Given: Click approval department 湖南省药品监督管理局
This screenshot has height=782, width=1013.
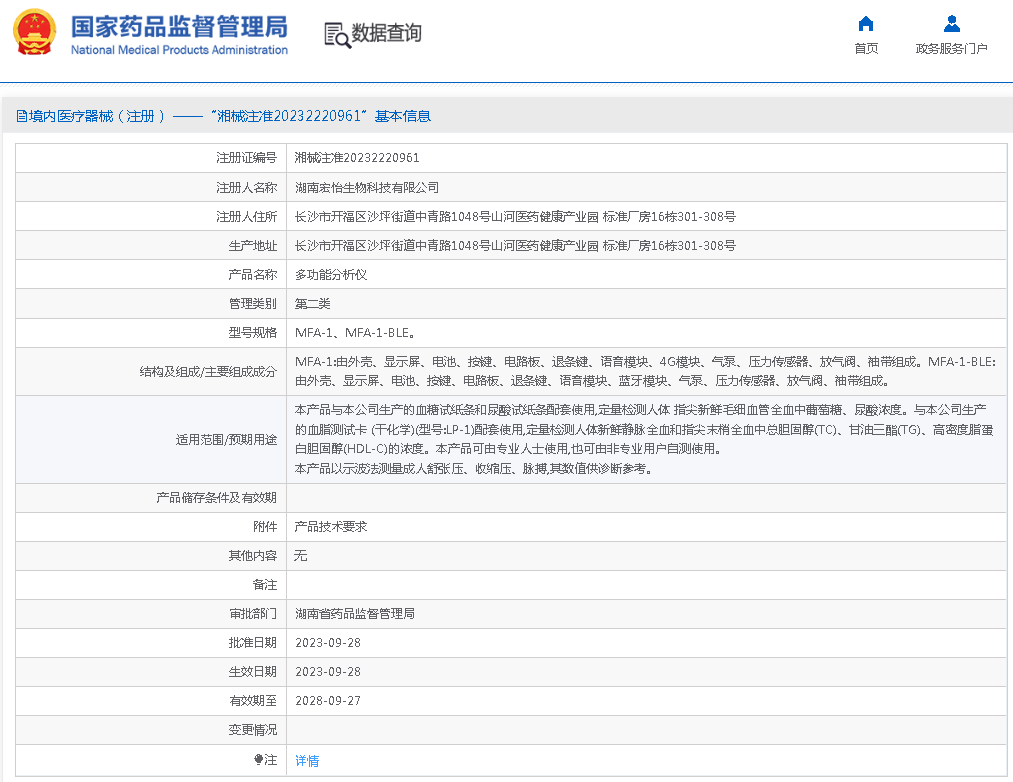Looking at the screenshot, I should pyautogui.click(x=355, y=613).
